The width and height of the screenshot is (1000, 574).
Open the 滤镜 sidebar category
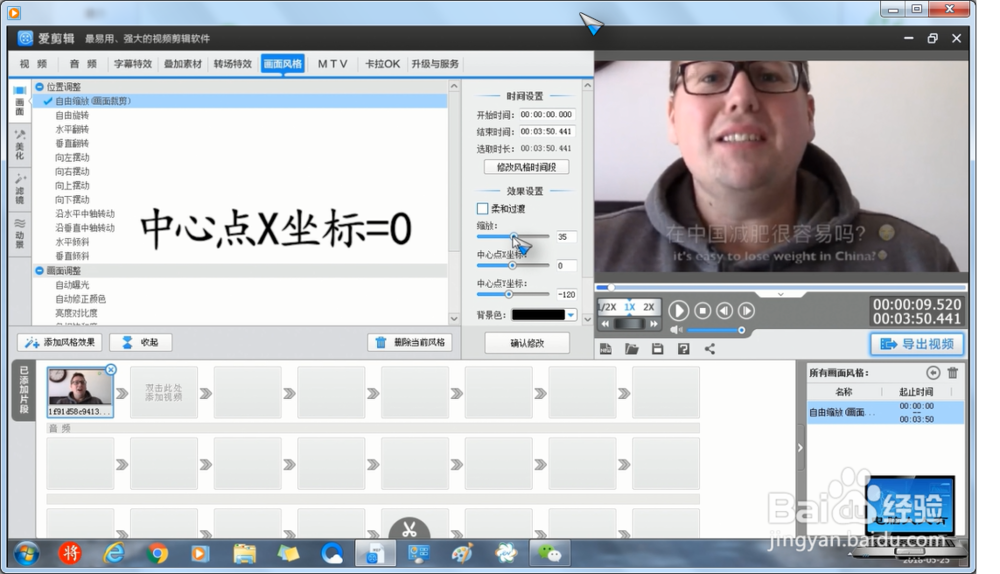pyautogui.click(x=20, y=189)
